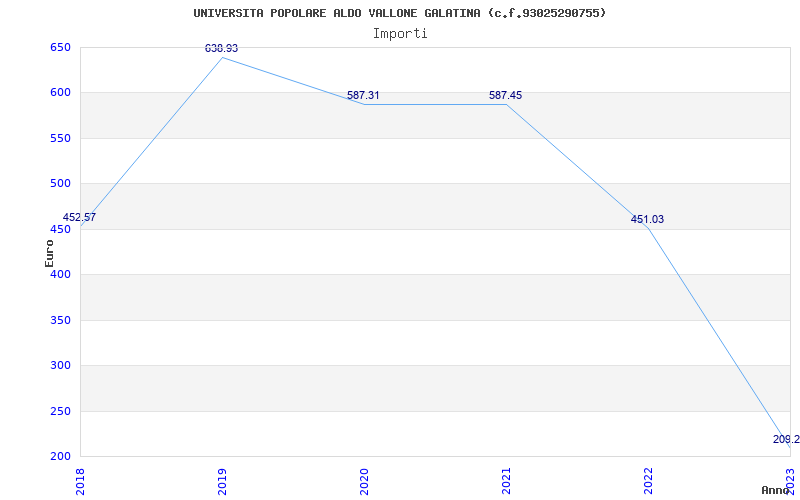Click the 2023 x-axis year label
The height and width of the screenshot is (500, 800).
coord(790,481)
